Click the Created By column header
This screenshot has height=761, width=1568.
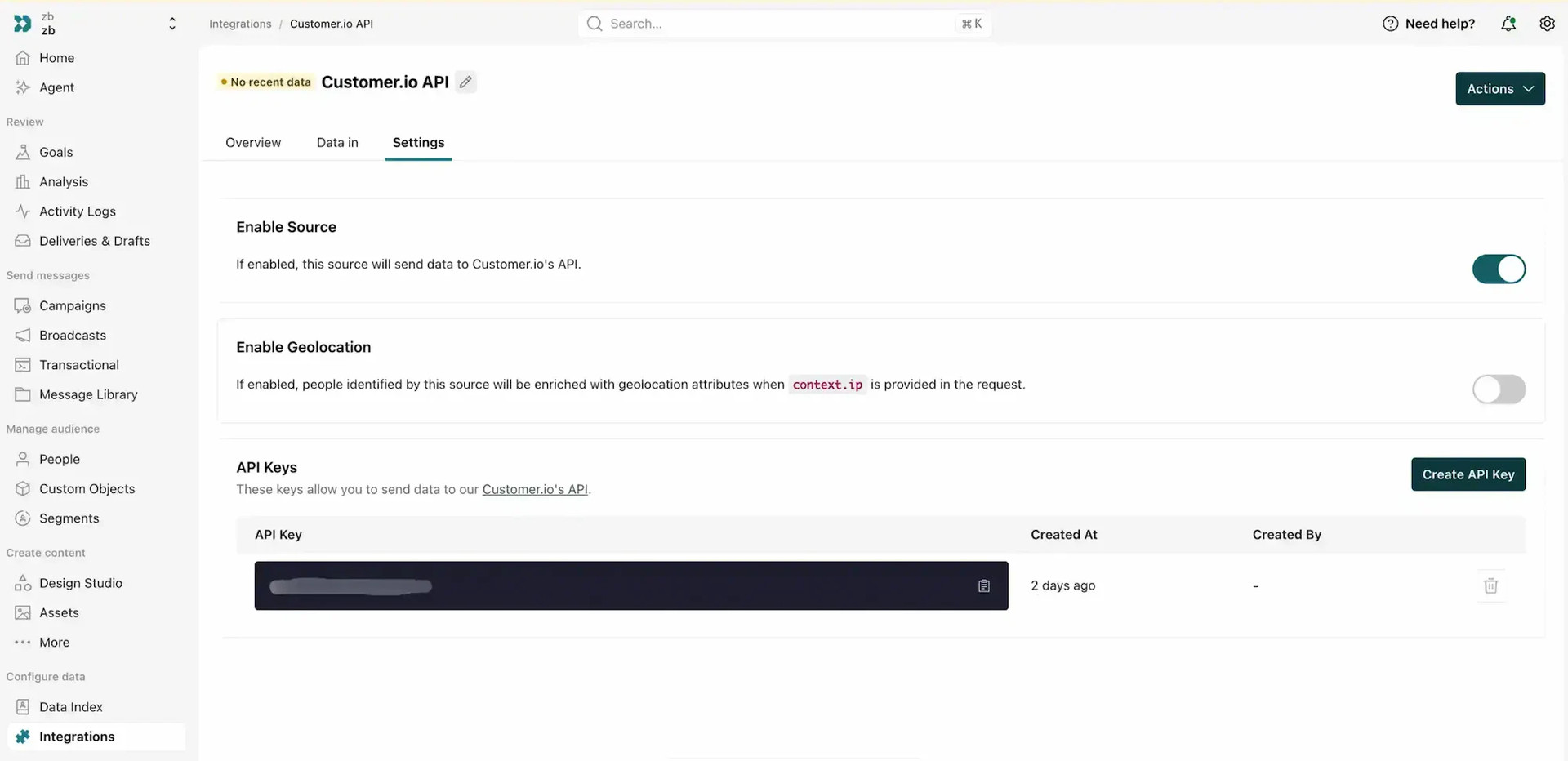tap(1287, 535)
